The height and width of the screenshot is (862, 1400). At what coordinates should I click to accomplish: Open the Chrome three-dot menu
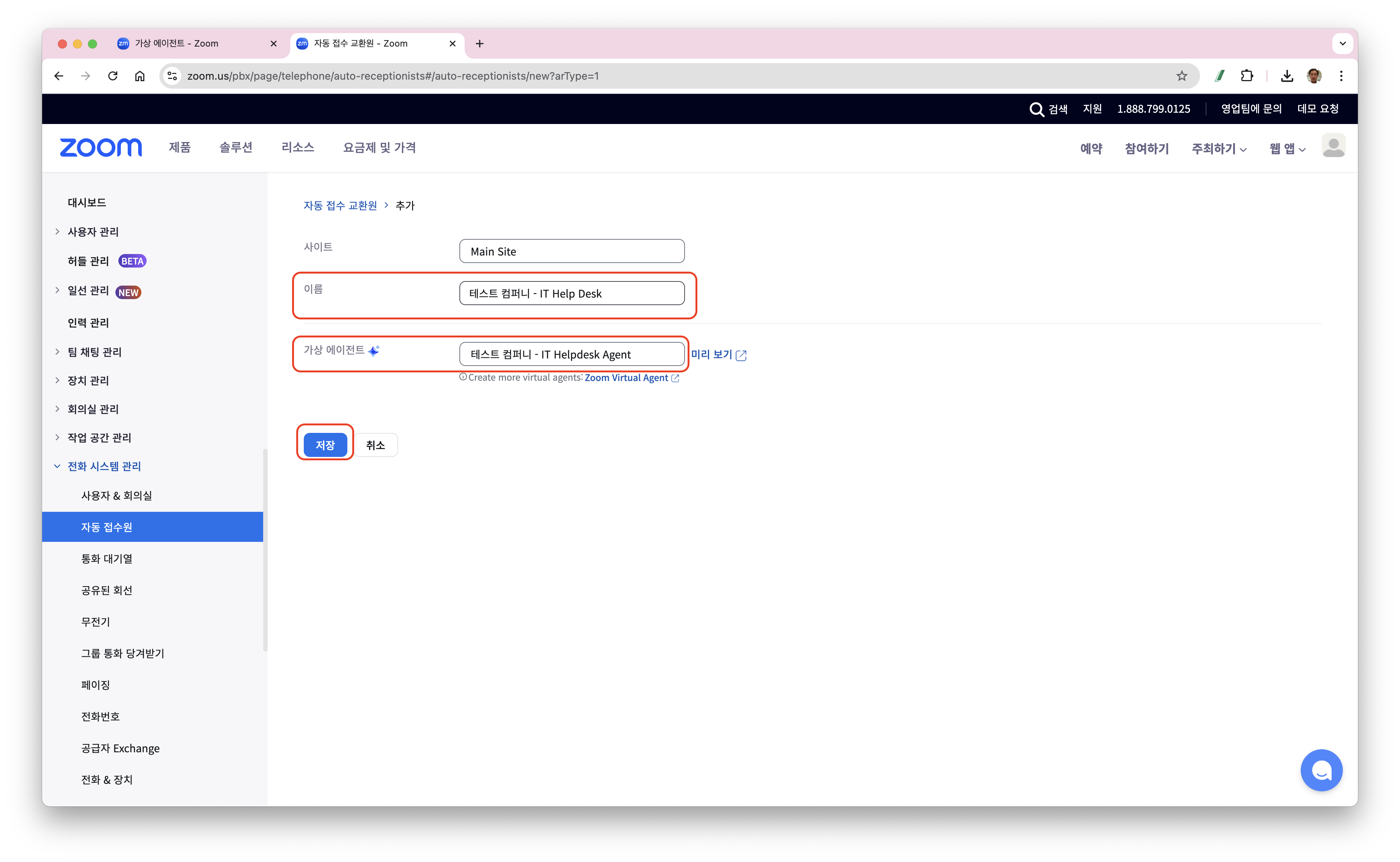pos(1341,76)
